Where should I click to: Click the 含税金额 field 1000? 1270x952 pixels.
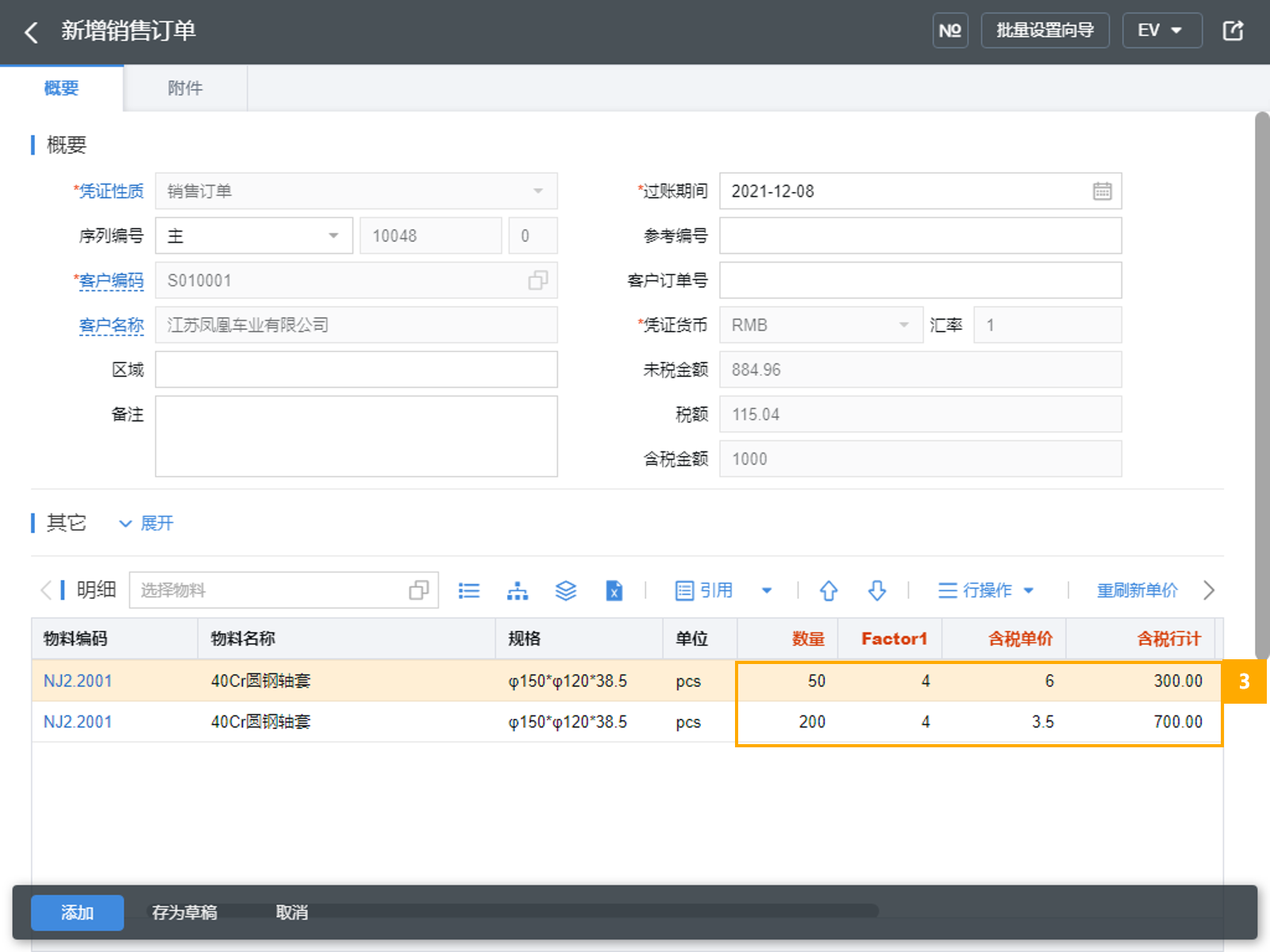tap(921, 459)
